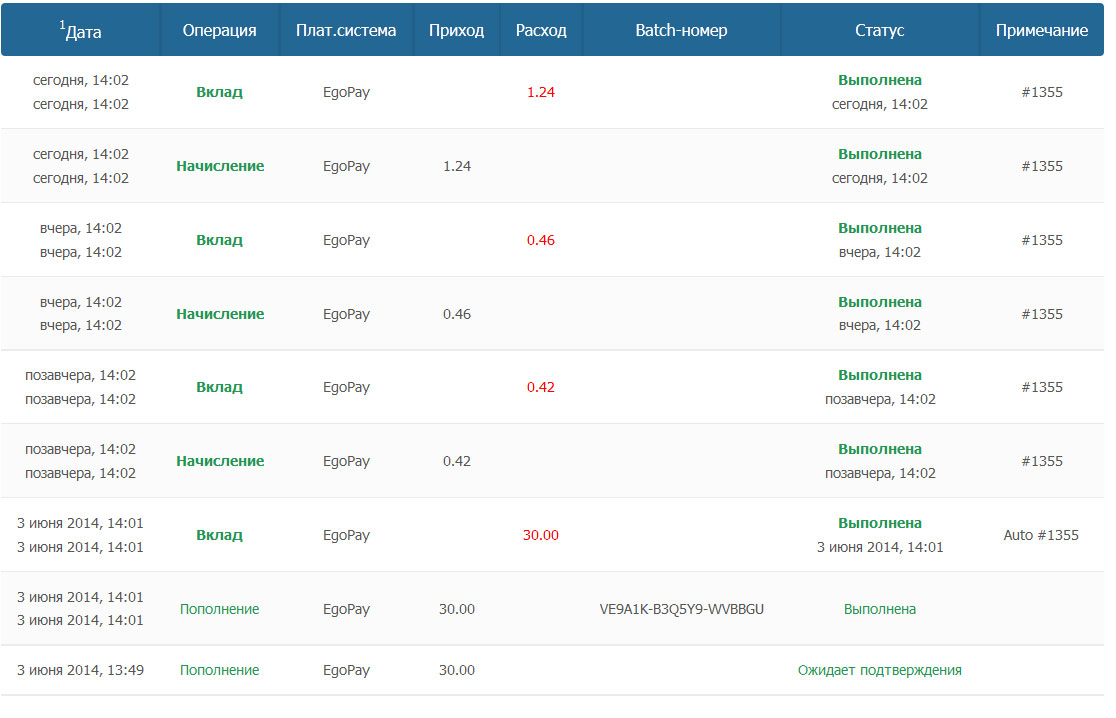The width and height of the screenshot is (1116, 718).
Task: Click the 0.42 income amount
Action: [456, 461]
